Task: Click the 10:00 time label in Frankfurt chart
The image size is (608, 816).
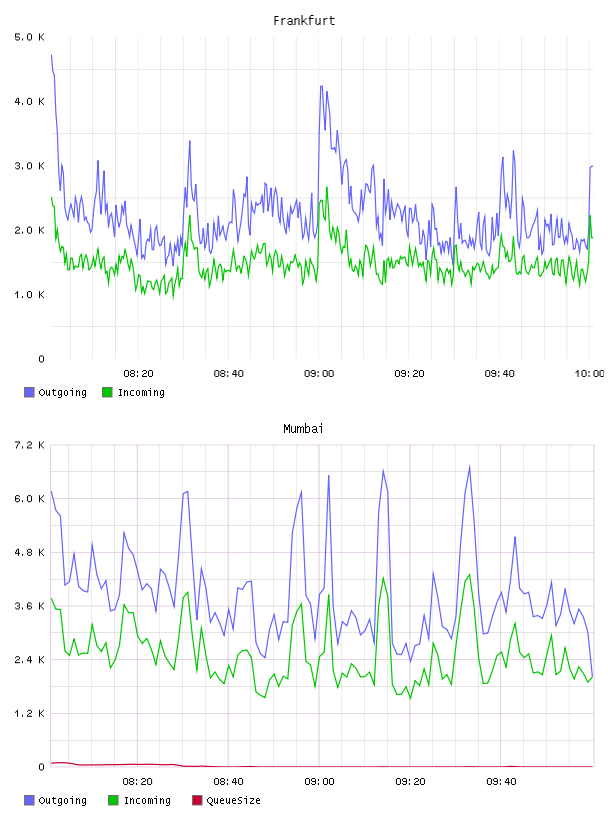Action: (x=589, y=374)
